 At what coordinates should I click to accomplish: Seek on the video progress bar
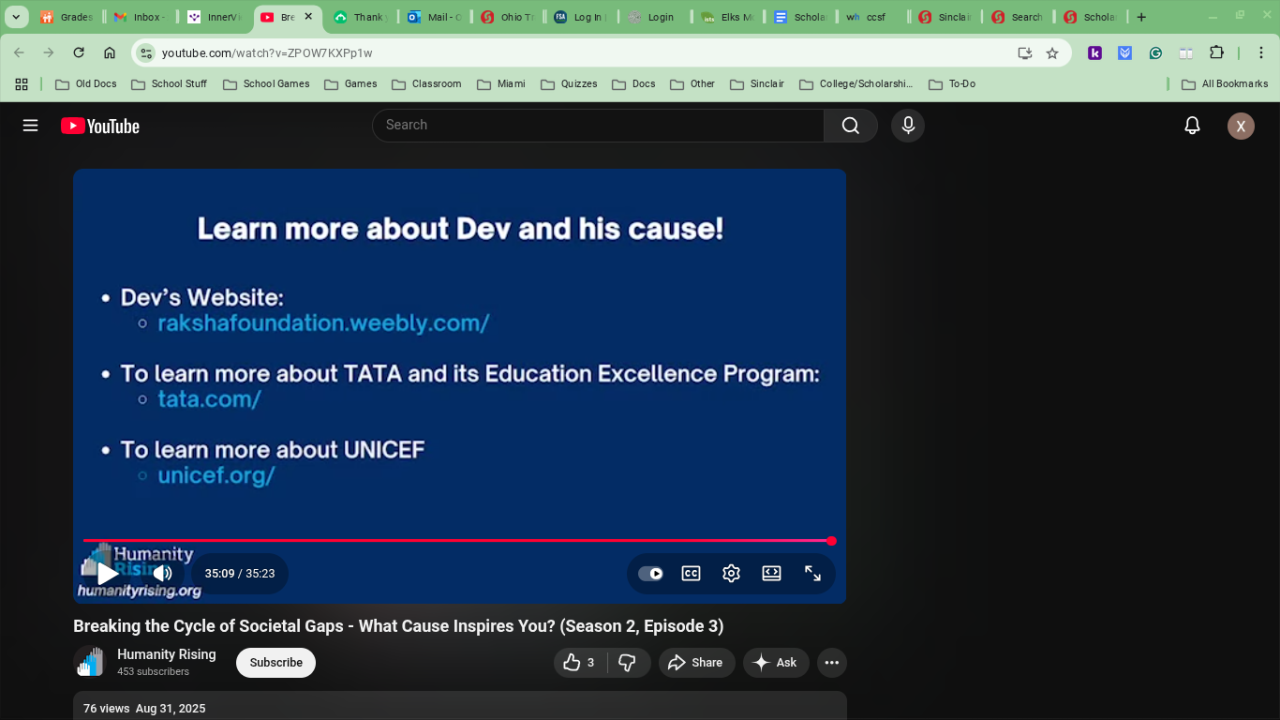(x=457, y=541)
